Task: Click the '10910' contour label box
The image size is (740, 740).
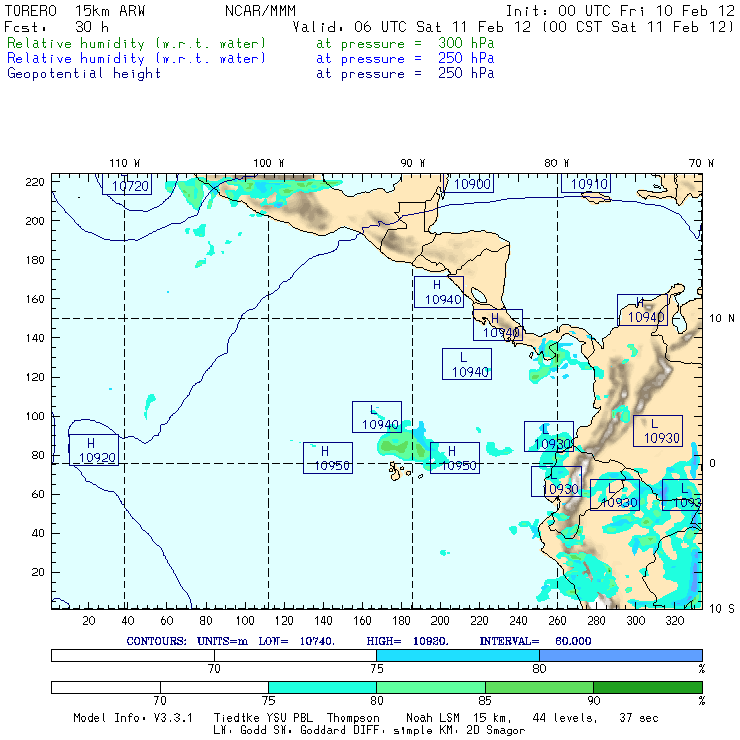Action: click(x=586, y=183)
